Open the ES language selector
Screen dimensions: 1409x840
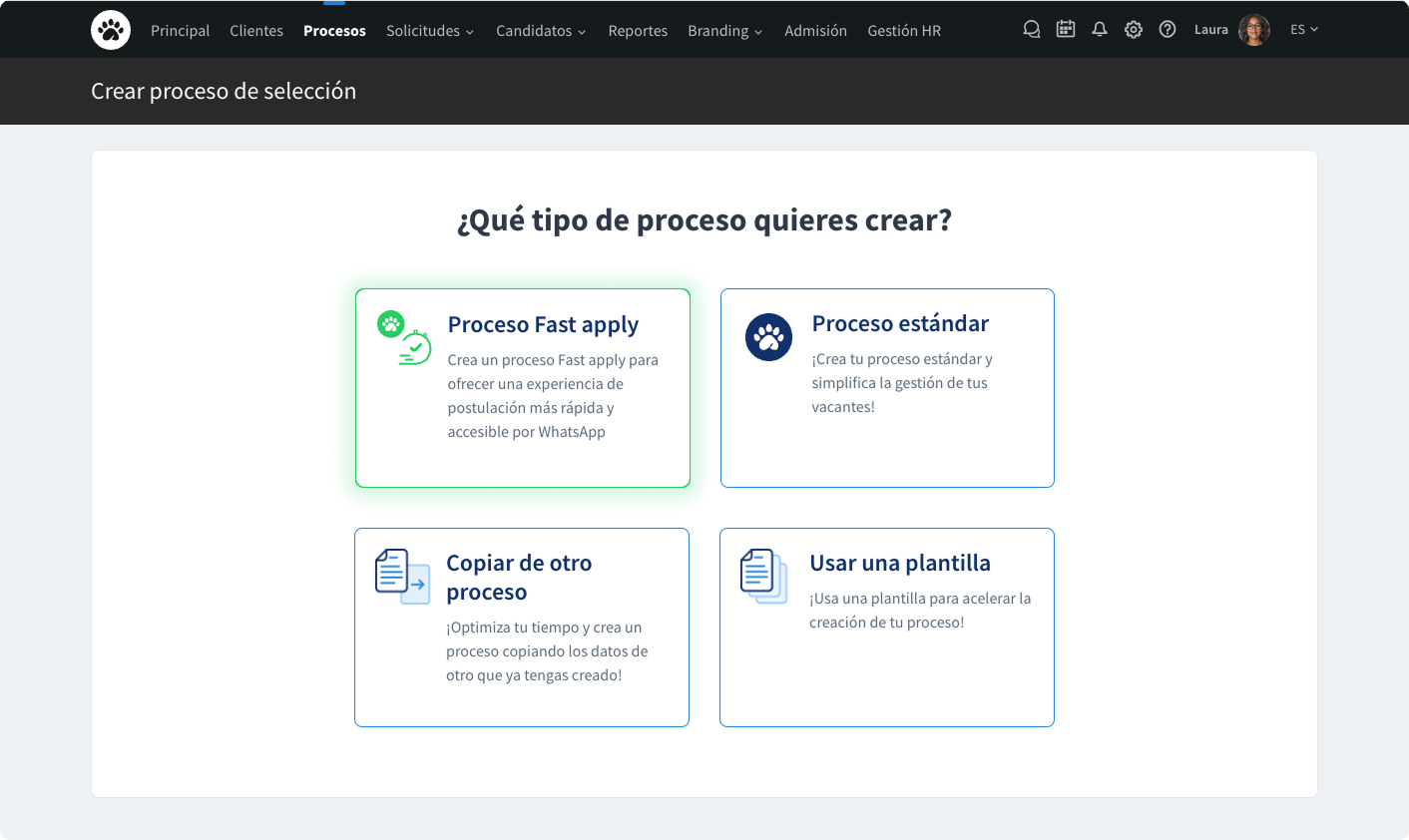coord(1304,29)
